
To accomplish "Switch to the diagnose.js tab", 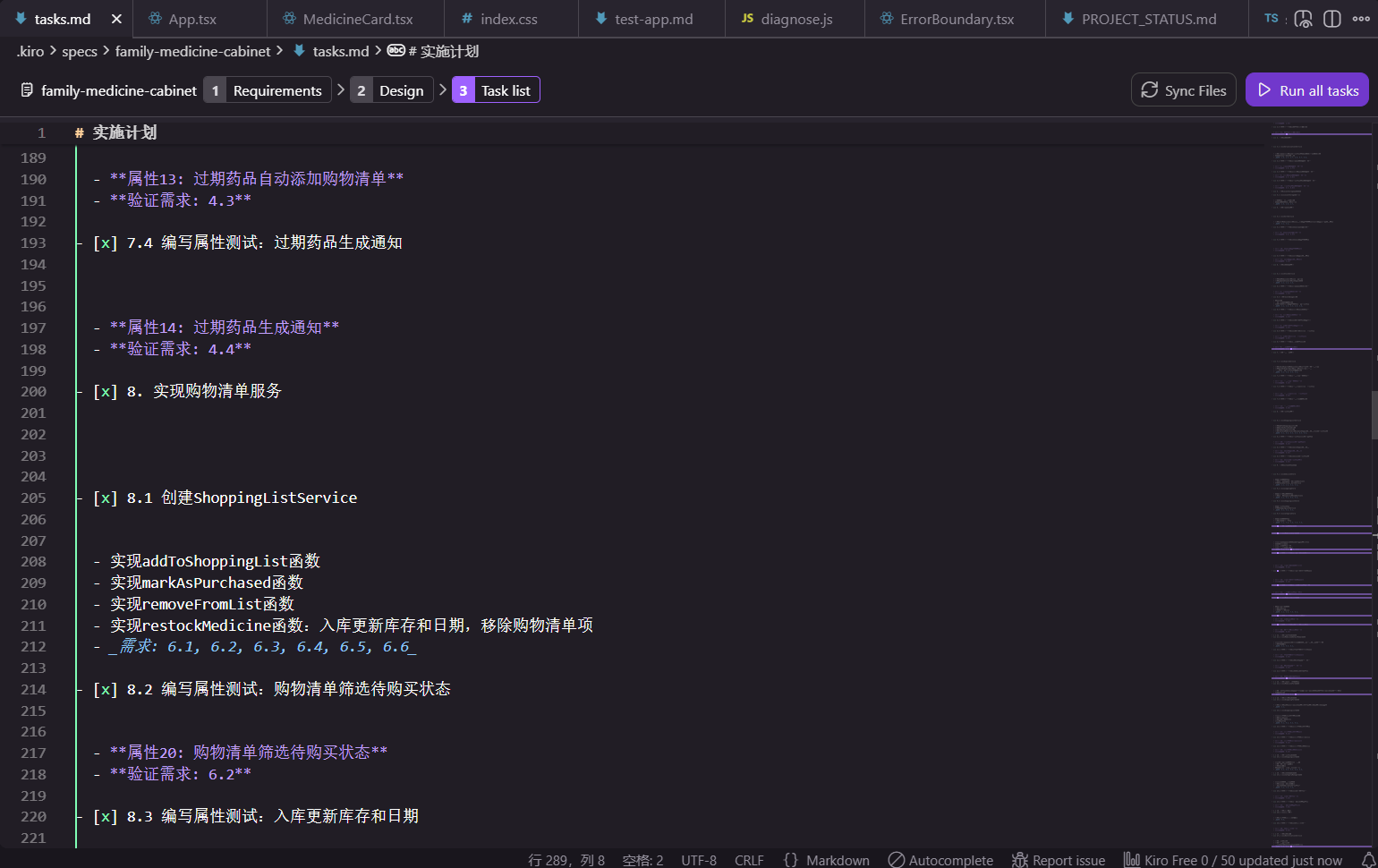I will click(795, 19).
